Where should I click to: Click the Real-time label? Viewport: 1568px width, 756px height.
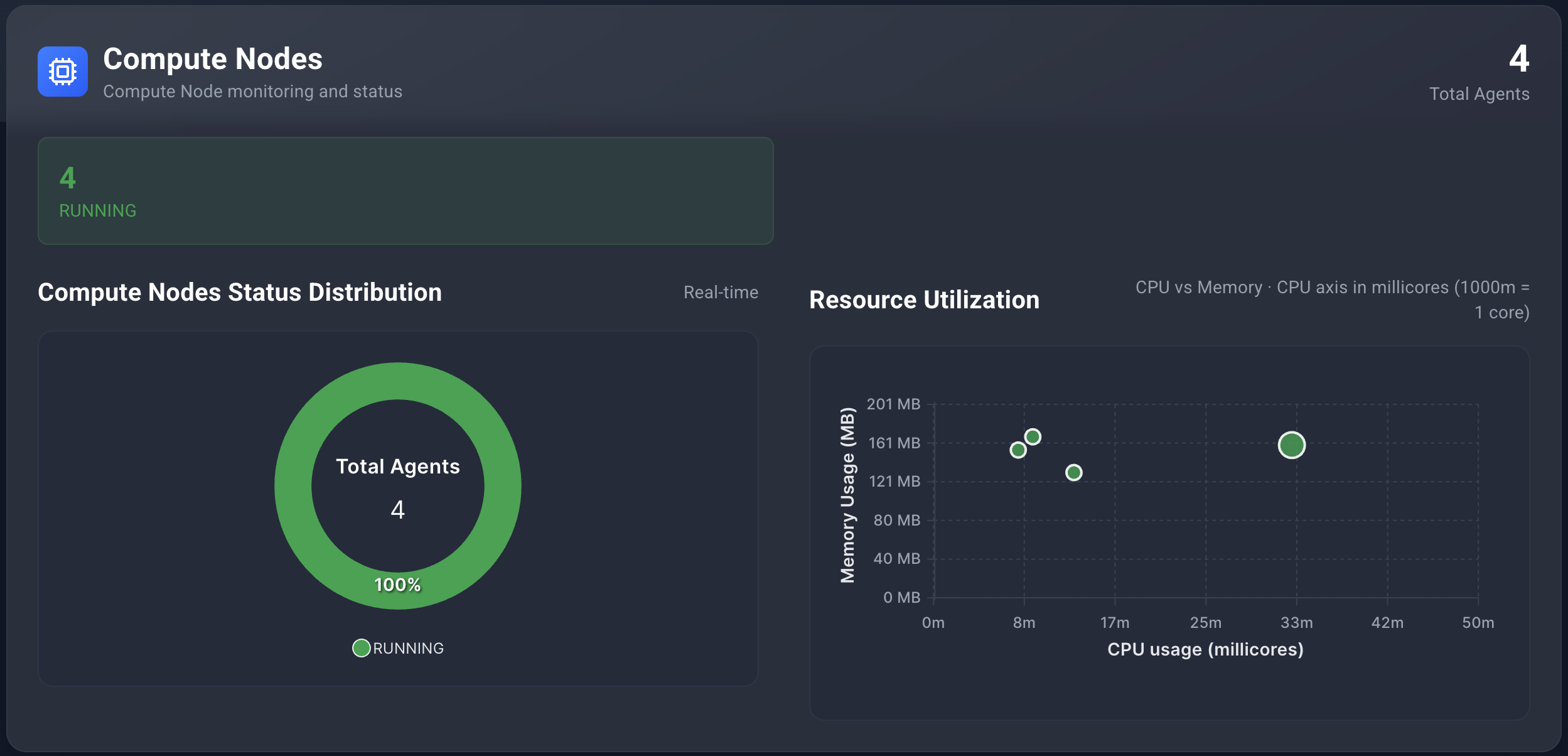coord(721,292)
